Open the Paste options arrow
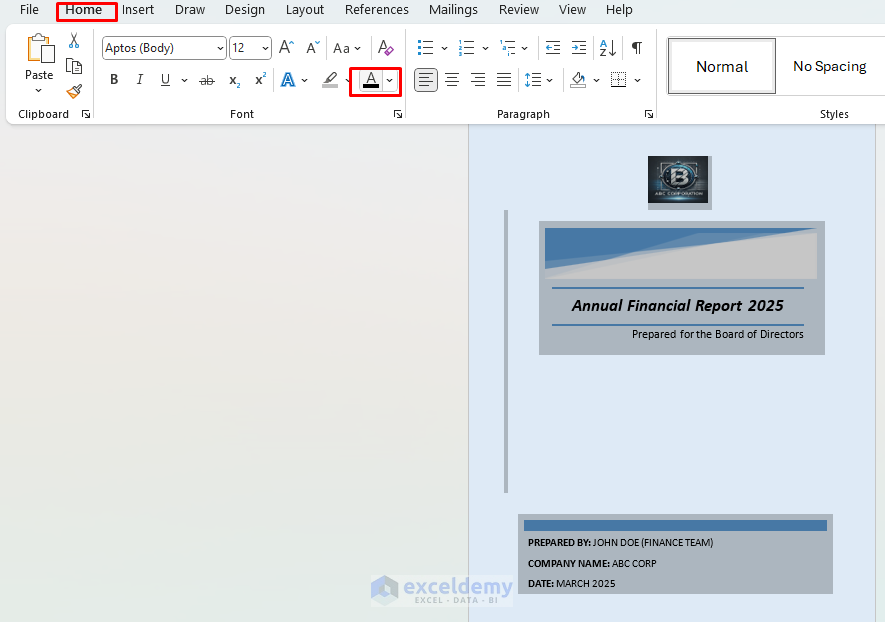This screenshot has height=622, width=885. click(x=38, y=91)
